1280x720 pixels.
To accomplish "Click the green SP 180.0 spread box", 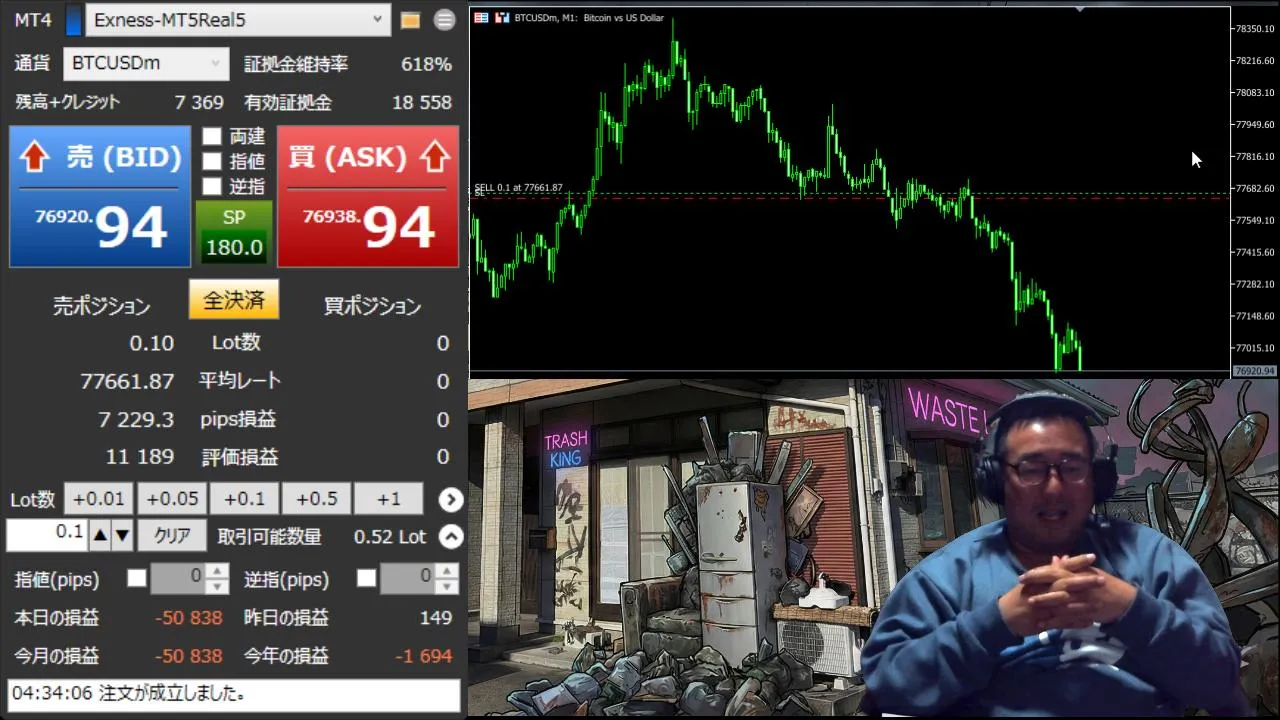I will point(233,232).
